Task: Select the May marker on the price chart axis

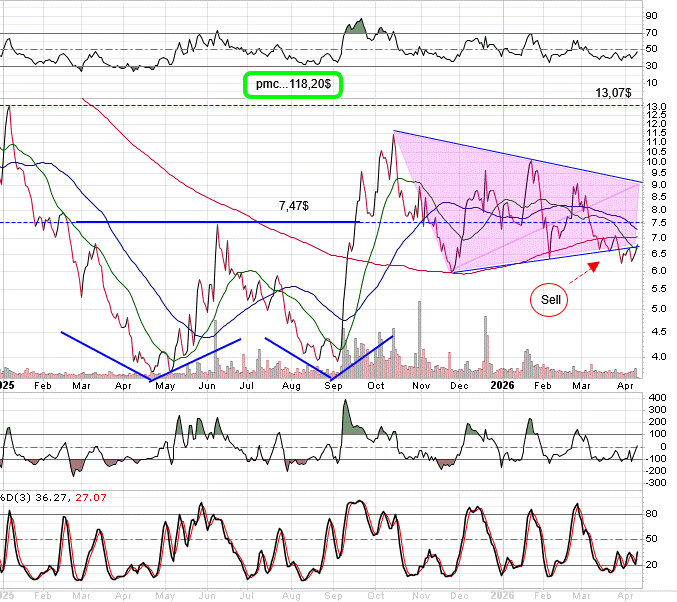Action: pos(164,384)
